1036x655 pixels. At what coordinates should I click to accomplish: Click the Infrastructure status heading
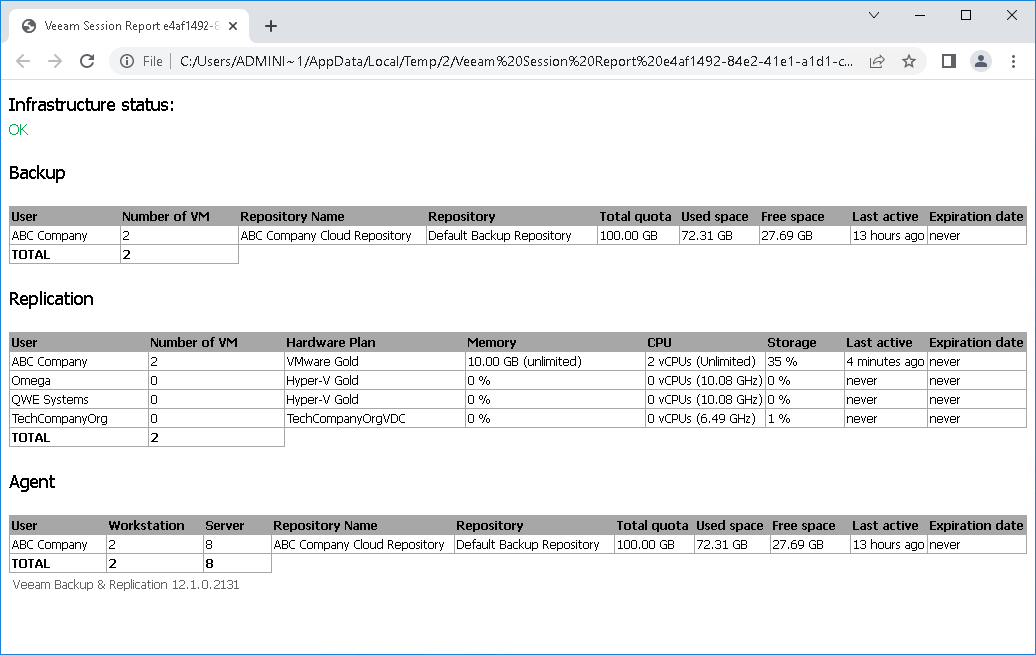pyautogui.click(x=91, y=104)
